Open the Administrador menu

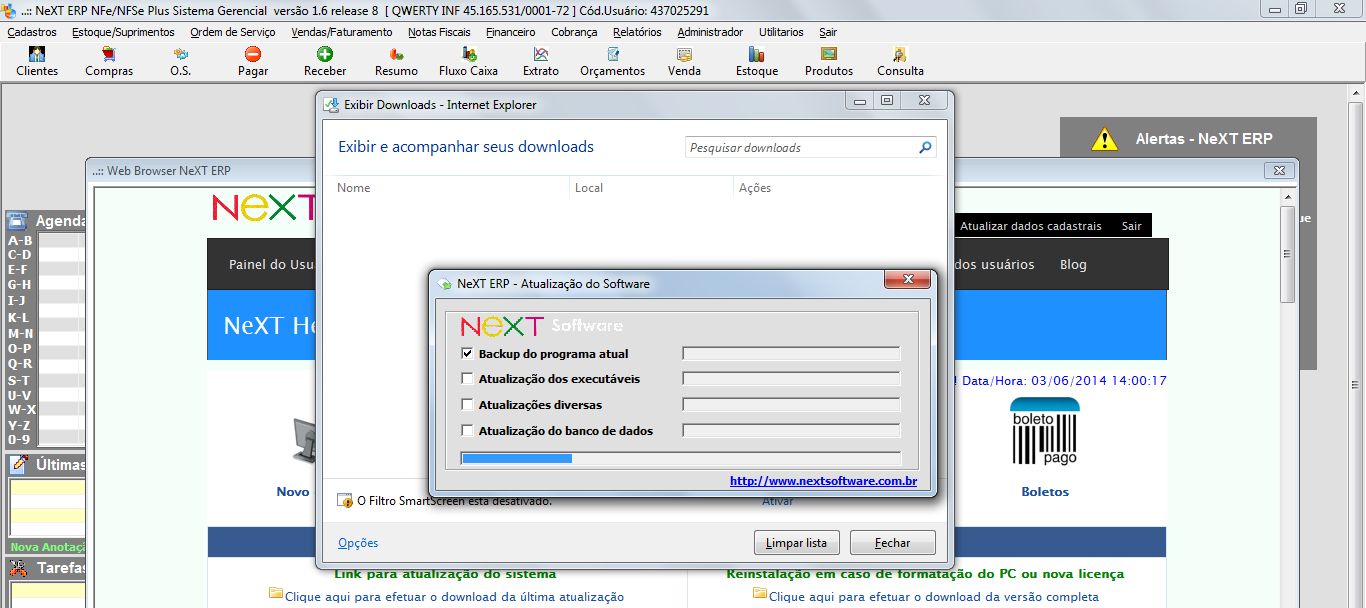(x=709, y=31)
